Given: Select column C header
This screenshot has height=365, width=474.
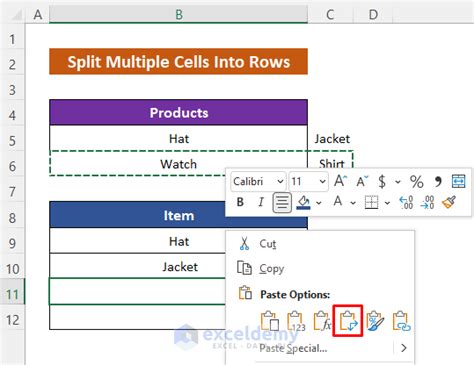Looking at the screenshot, I should (x=330, y=14).
